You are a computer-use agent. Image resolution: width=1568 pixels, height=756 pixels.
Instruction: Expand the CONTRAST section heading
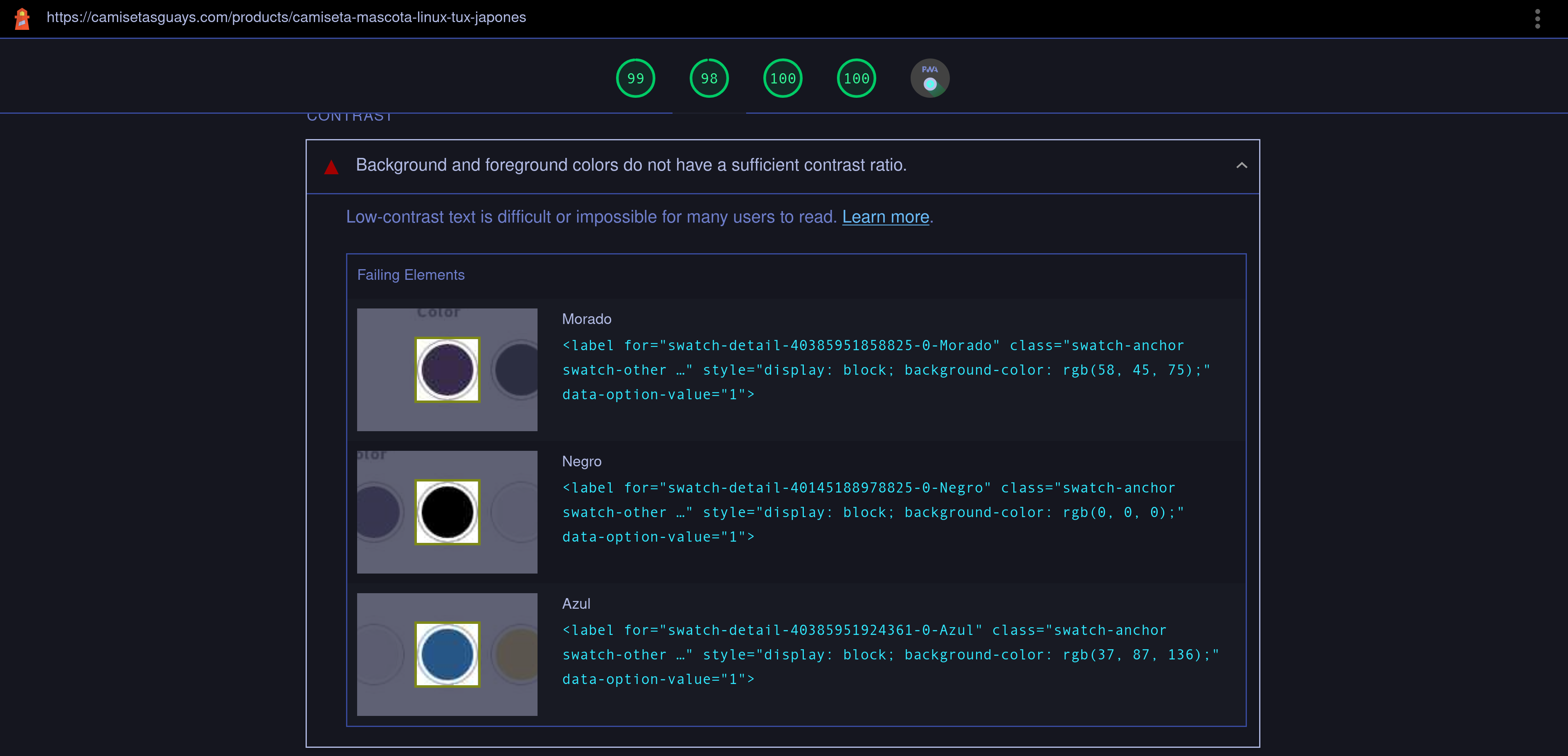[x=349, y=116]
